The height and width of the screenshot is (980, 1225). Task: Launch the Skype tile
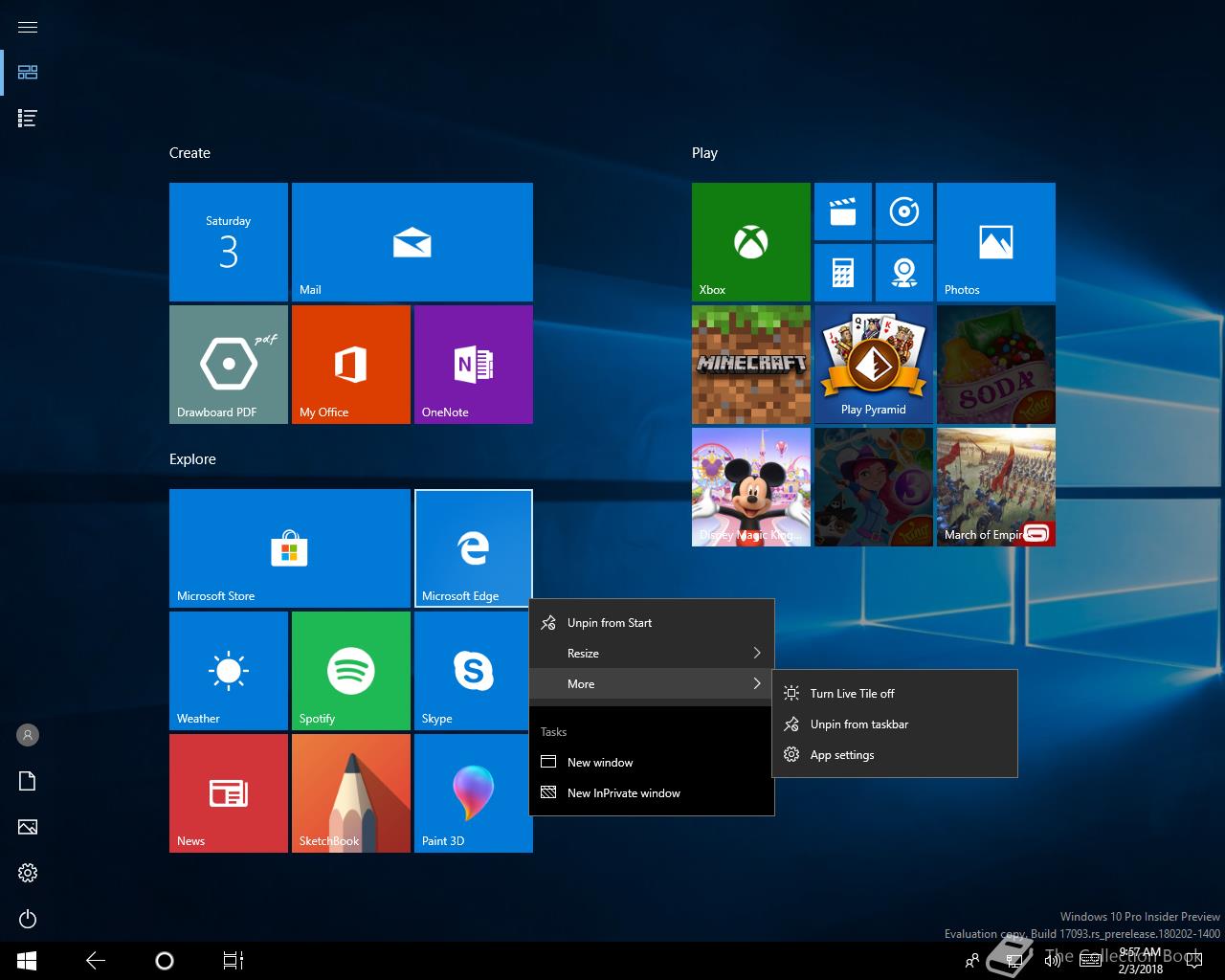pyautogui.click(x=473, y=670)
